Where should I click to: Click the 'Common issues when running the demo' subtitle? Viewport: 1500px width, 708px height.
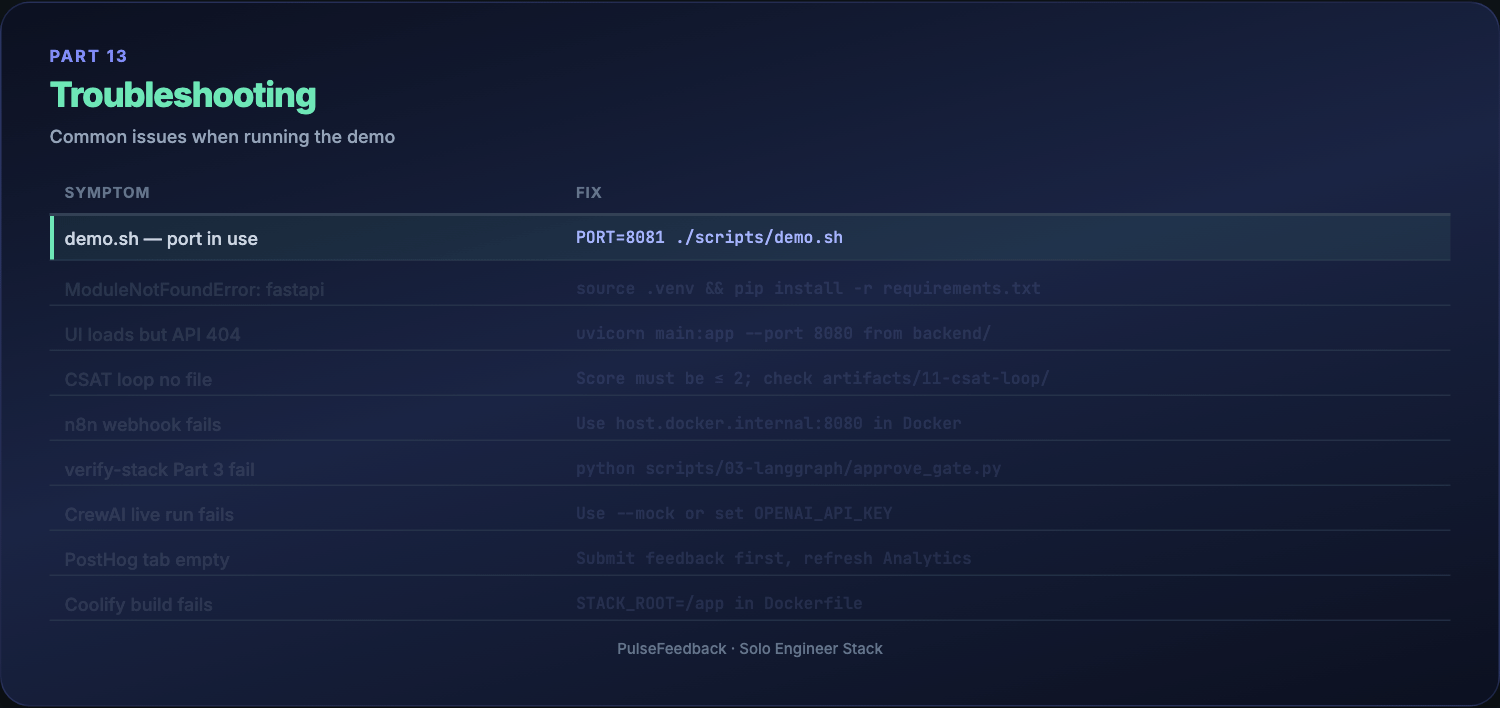(222, 137)
